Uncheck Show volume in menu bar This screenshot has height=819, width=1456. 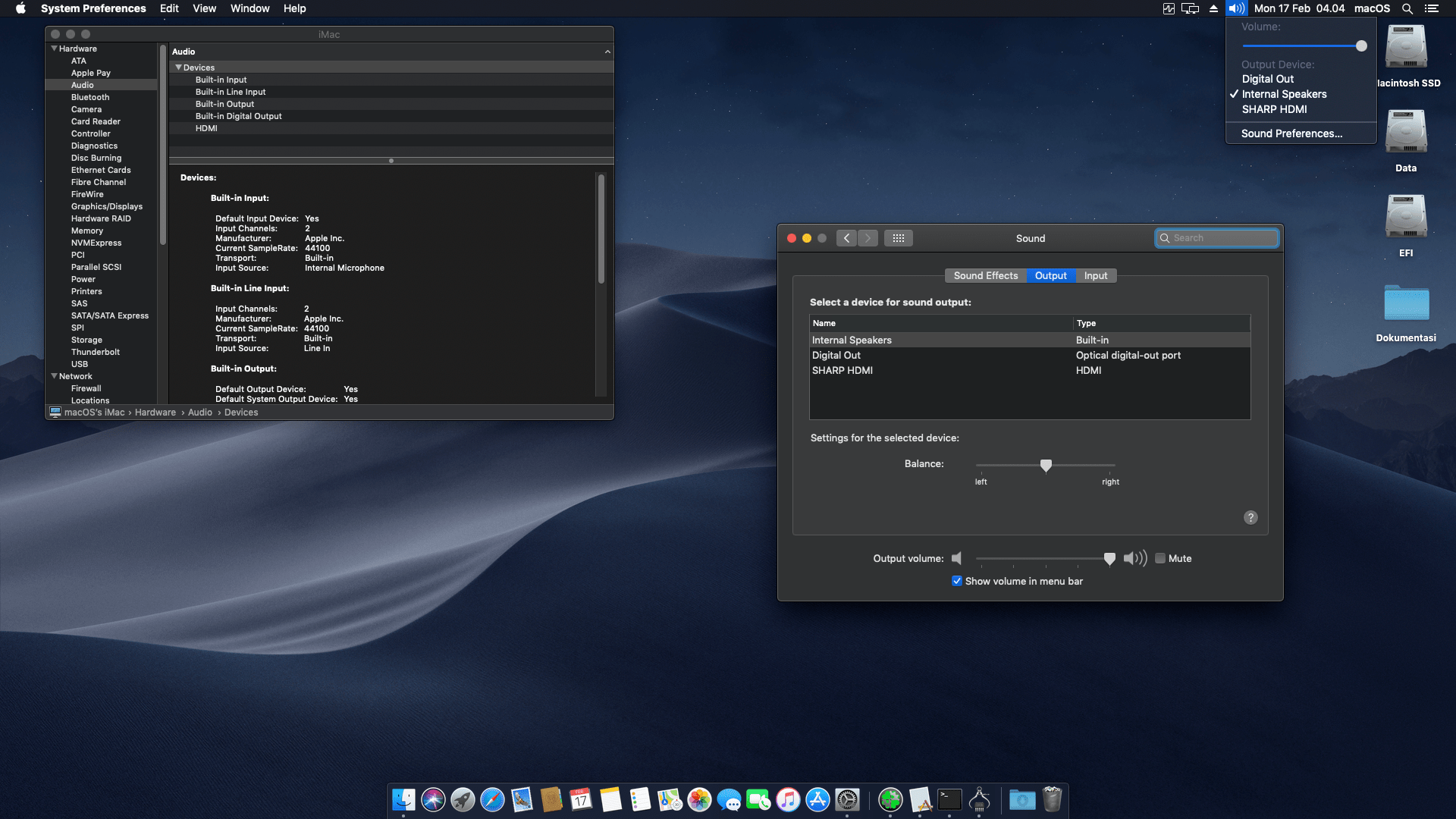click(957, 580)
